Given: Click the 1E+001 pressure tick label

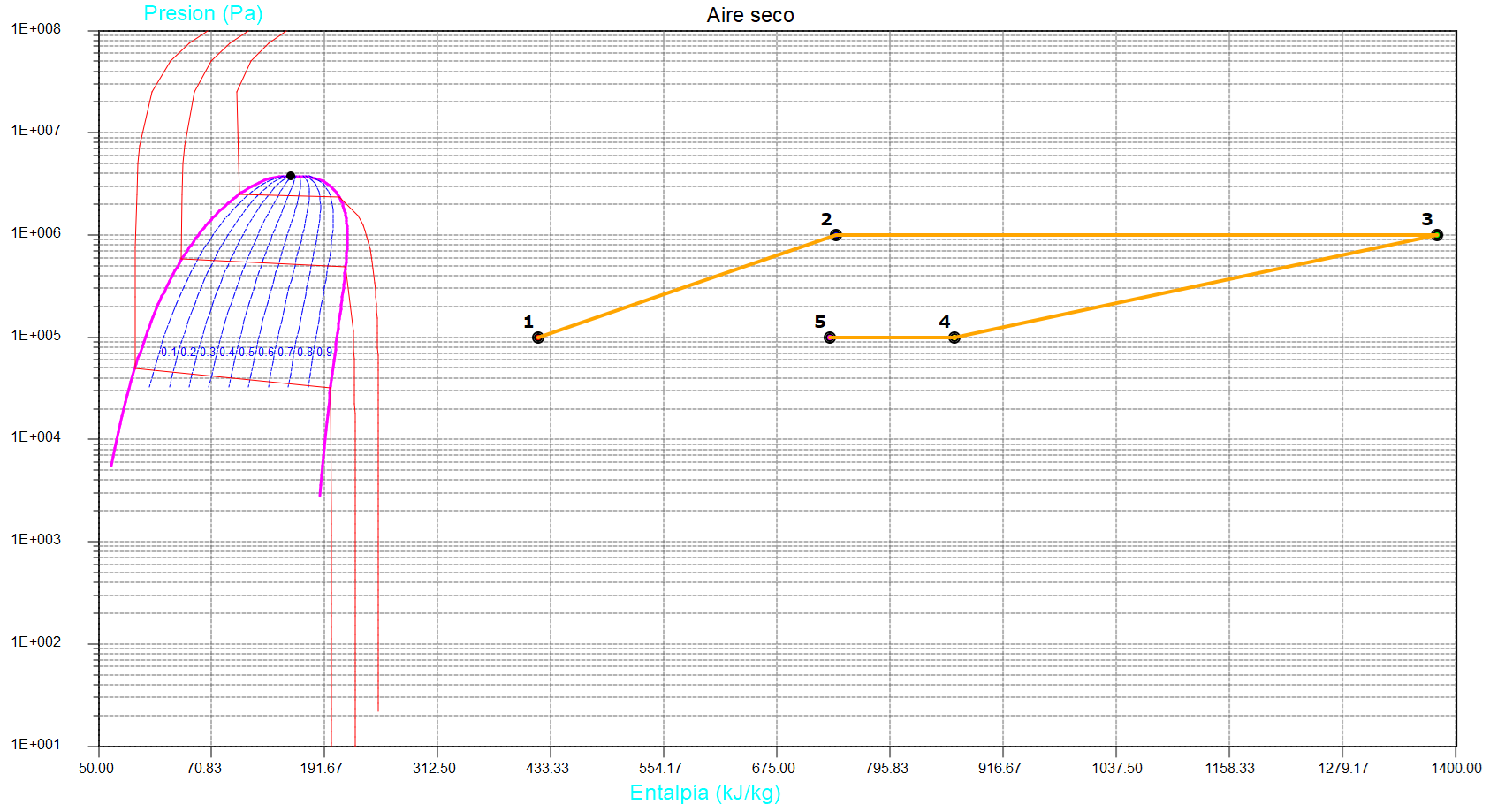Looking at the screenshot, I should tap(36, 745).
